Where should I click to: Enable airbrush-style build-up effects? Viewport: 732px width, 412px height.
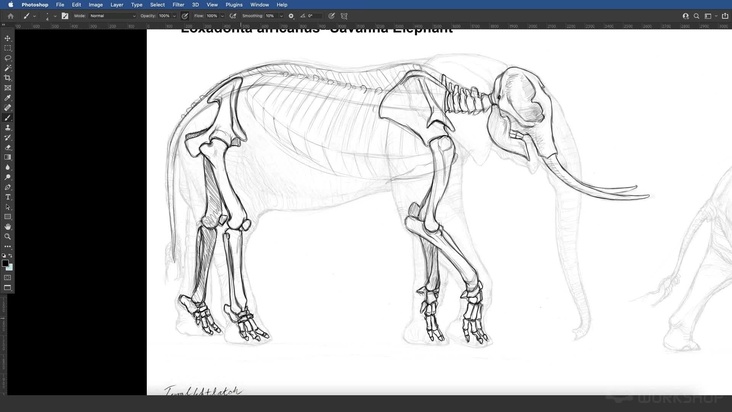232,16
